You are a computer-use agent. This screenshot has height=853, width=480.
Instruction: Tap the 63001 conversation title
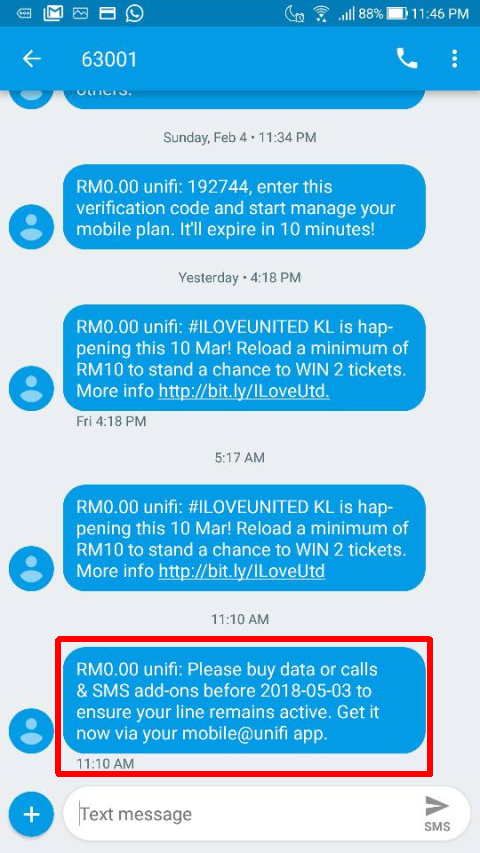pos(109,59)
